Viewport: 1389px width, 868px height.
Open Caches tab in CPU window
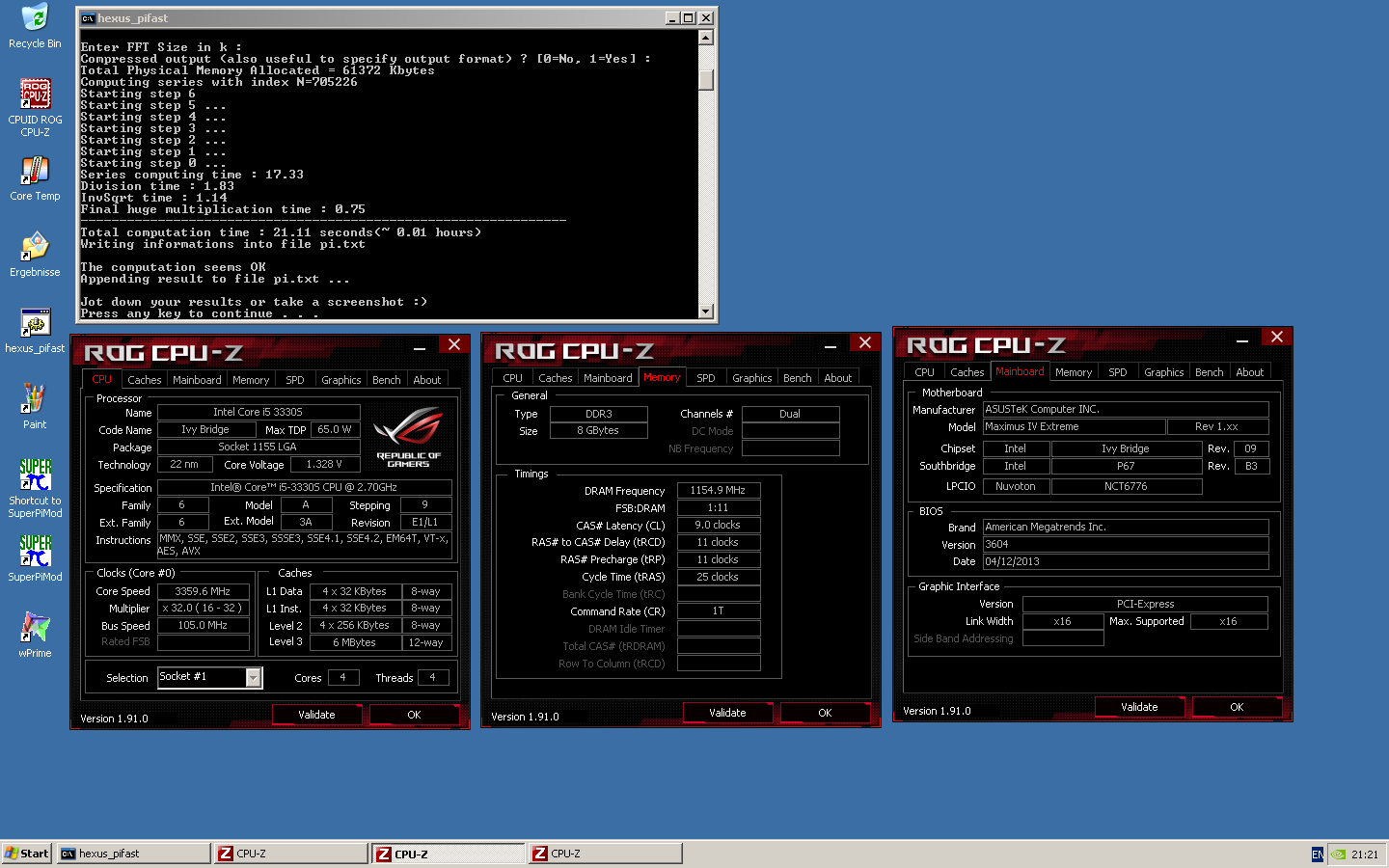[x=145, y=380]
